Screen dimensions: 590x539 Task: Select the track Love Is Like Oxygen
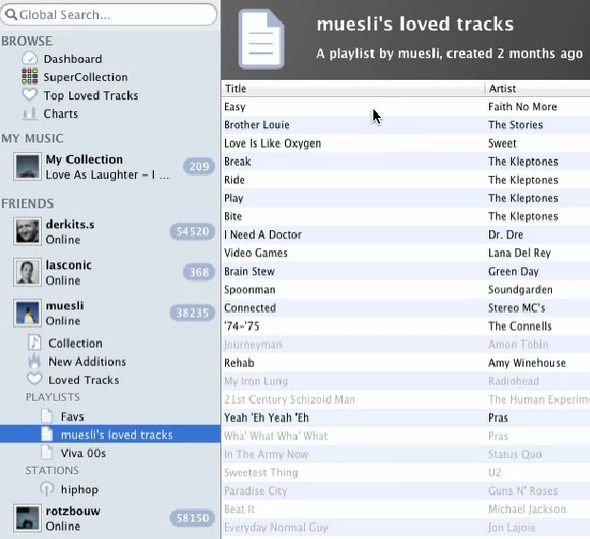[x=272, y=144]
